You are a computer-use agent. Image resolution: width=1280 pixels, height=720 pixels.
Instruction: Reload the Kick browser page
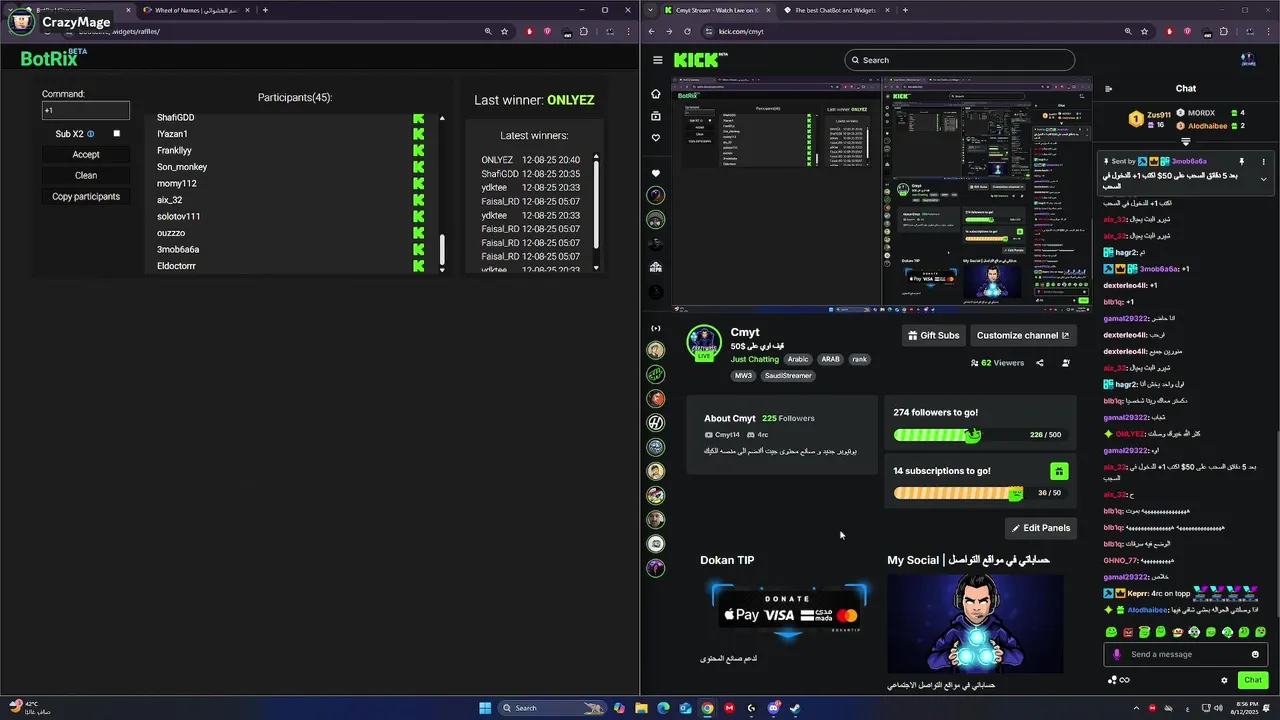click(x=687, y=31)
